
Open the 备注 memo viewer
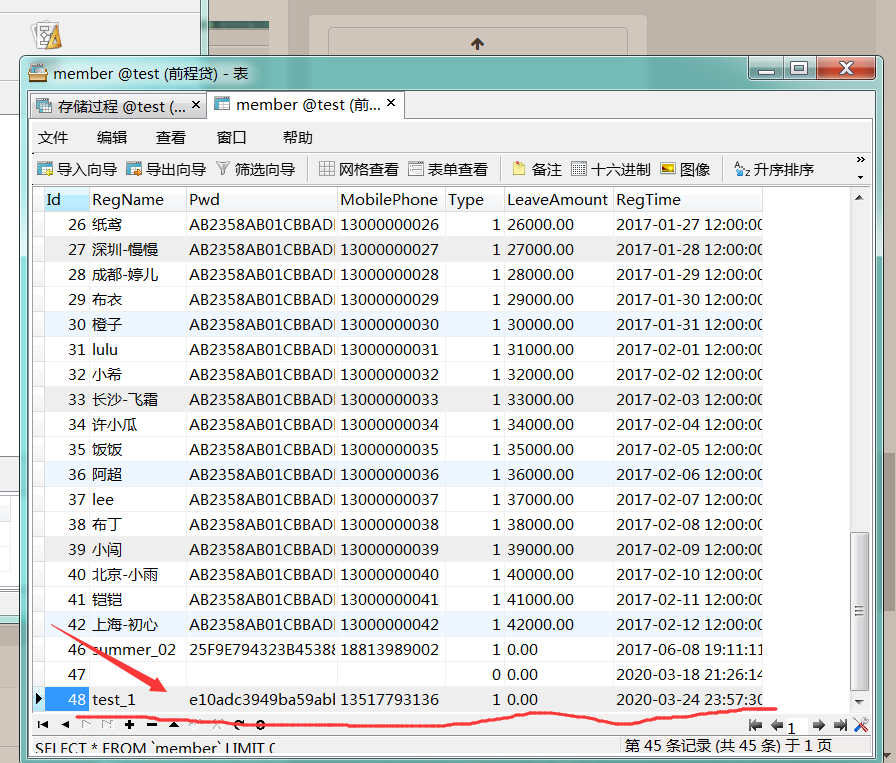point(537,169)
